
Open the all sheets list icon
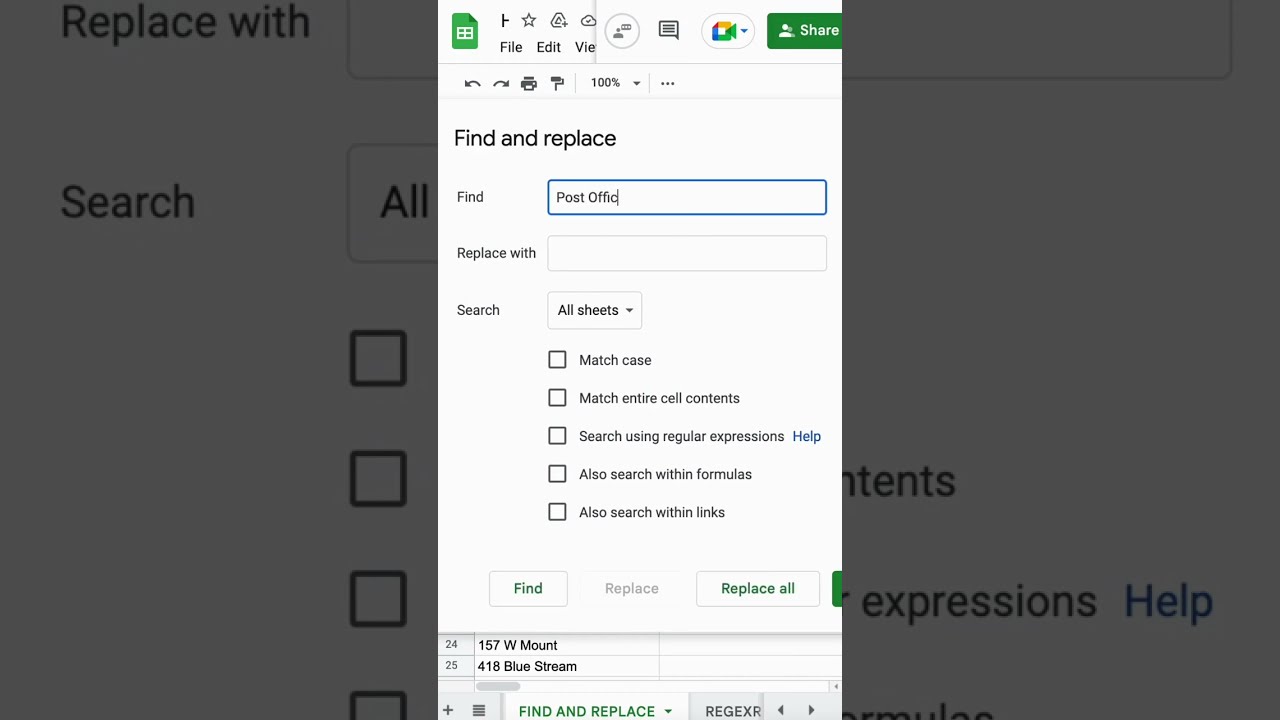point(479,710)
